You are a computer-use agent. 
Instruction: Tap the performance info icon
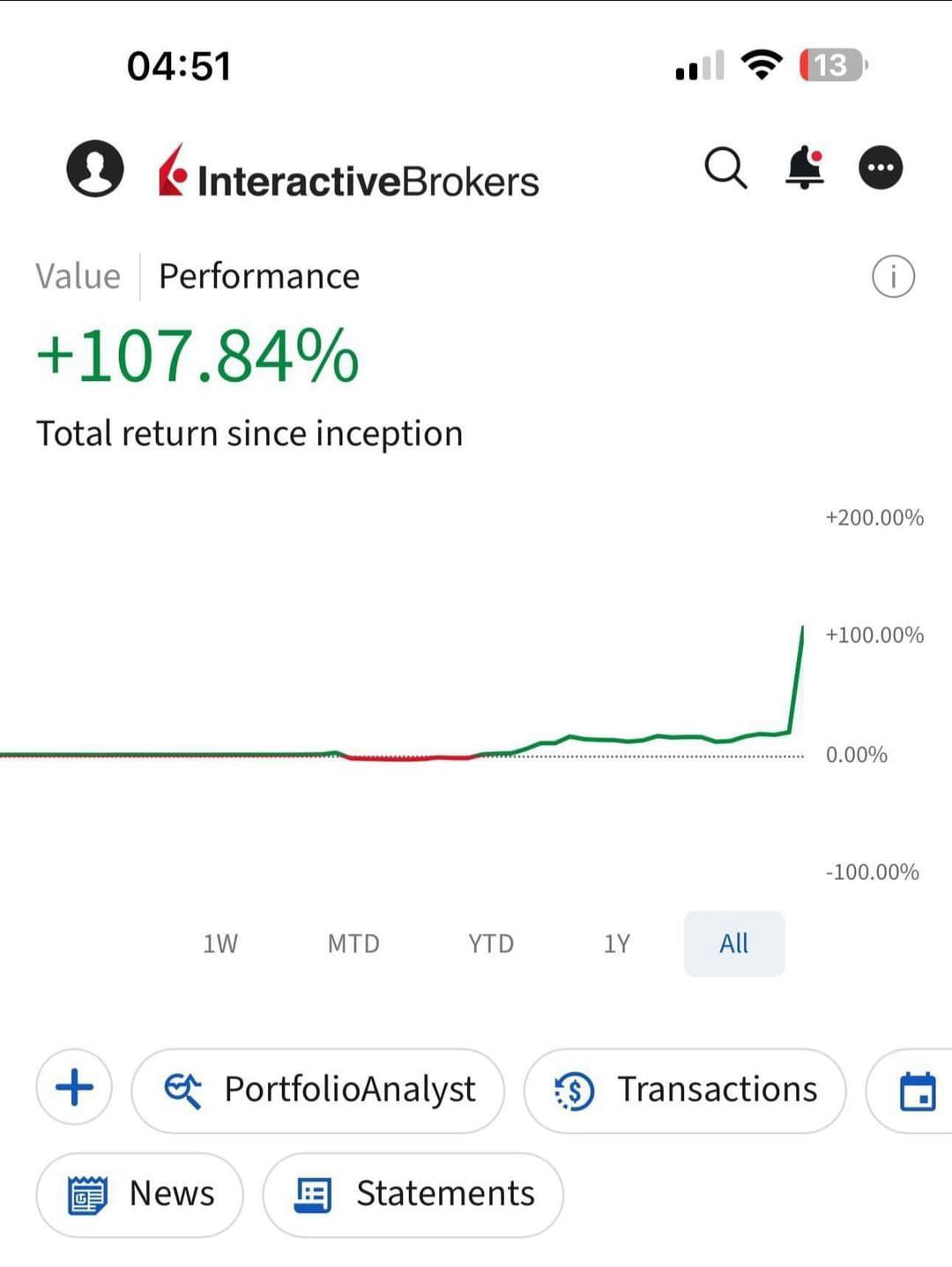click(893, 277)
